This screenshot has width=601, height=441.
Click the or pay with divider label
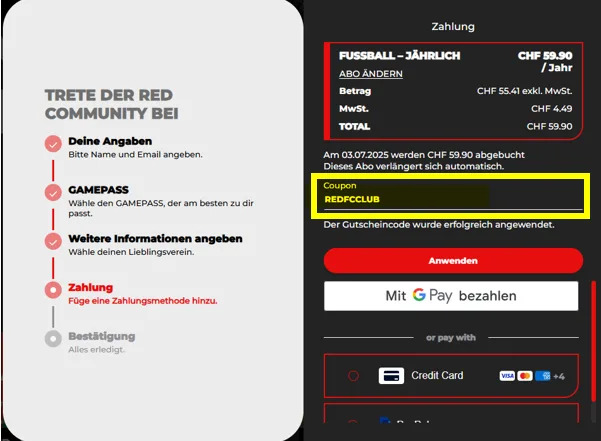451,338
